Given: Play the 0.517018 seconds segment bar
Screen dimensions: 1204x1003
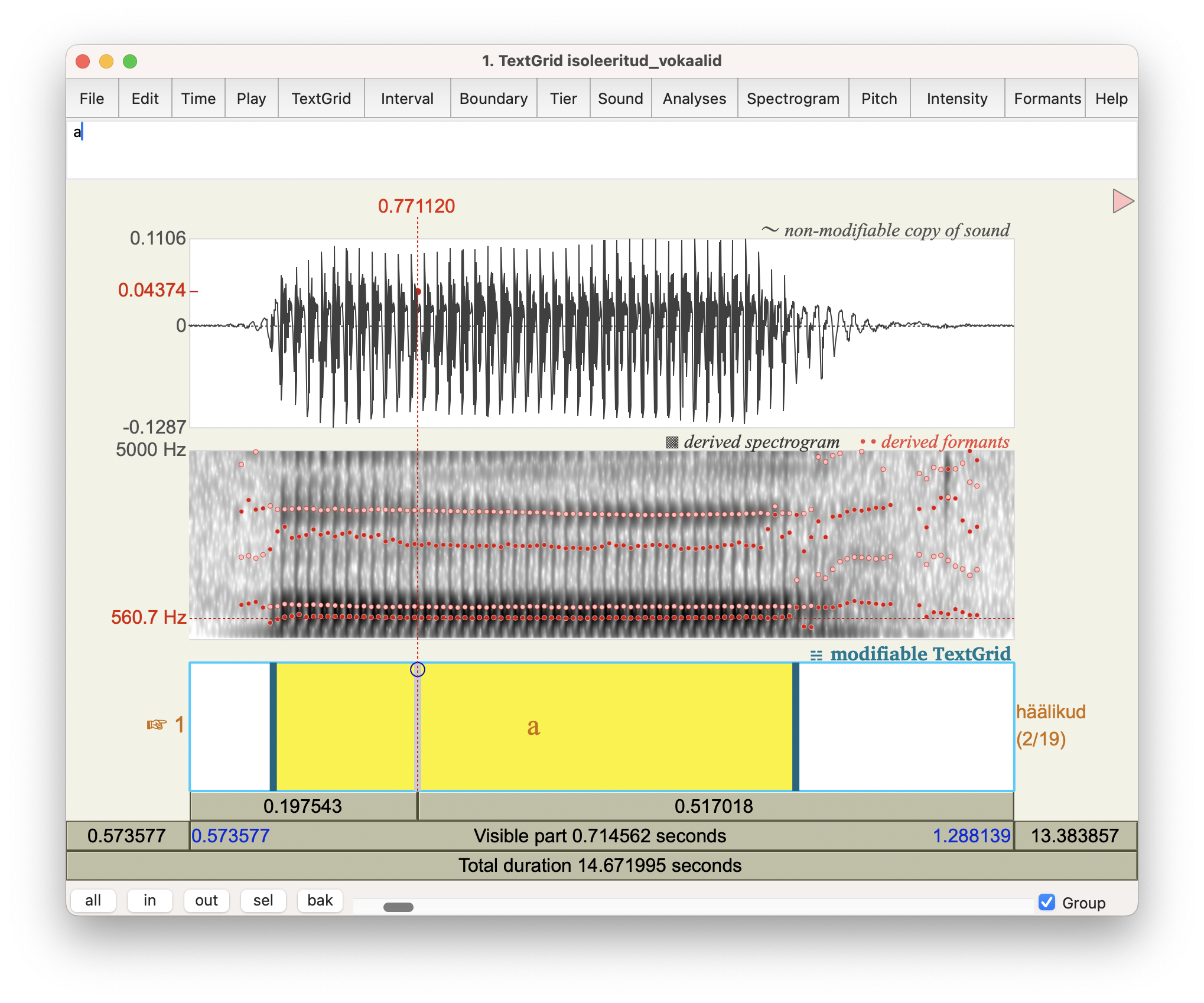Looking at the screenshot, I should [x=715, y=806].
